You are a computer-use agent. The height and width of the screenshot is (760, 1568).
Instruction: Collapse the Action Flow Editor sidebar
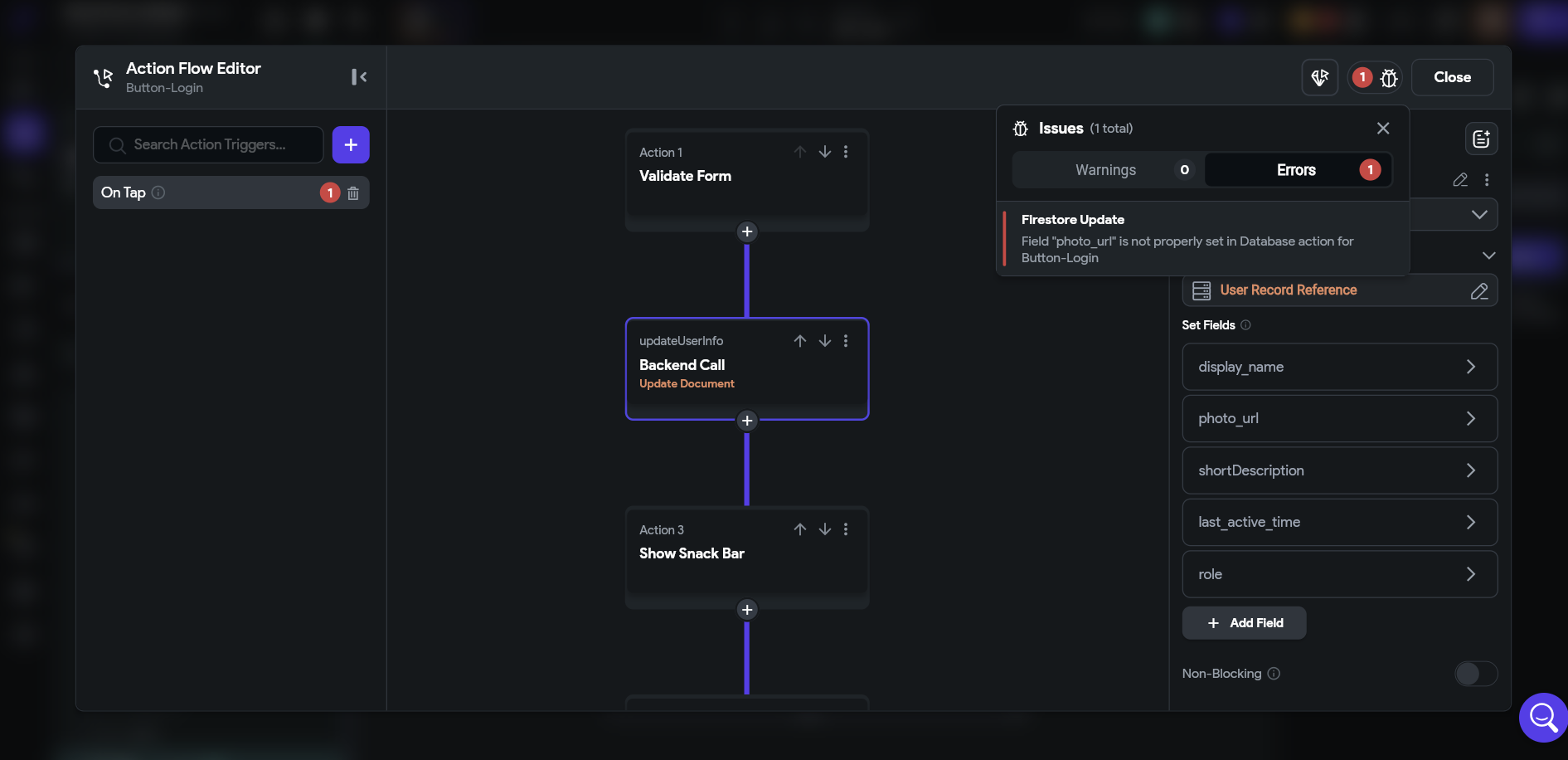tap(359, 77)
